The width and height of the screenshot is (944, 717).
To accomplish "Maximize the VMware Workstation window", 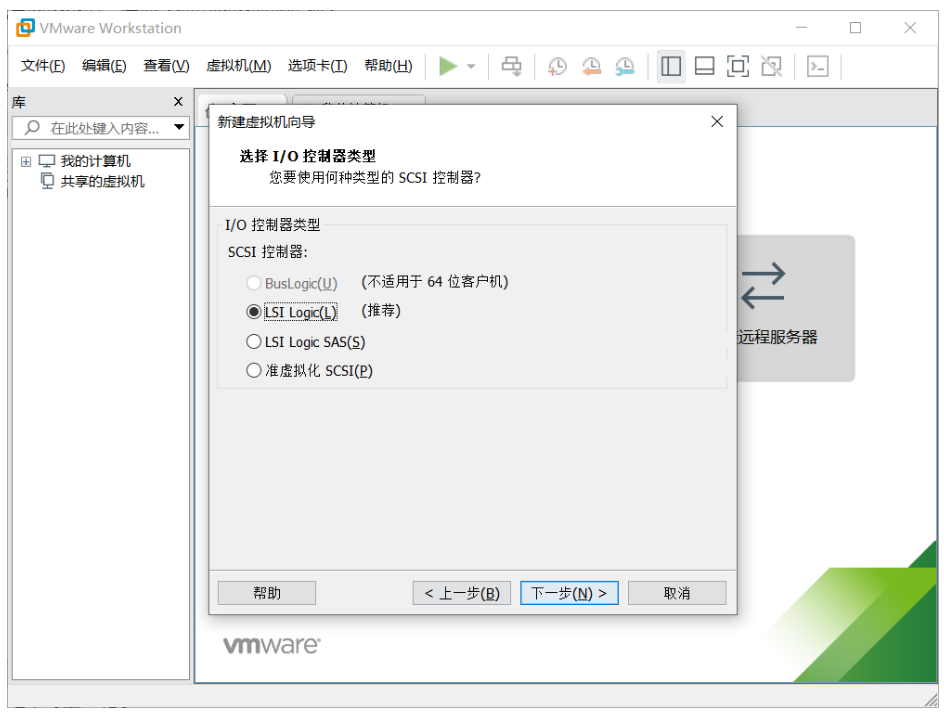I will [x=856, y=28].
